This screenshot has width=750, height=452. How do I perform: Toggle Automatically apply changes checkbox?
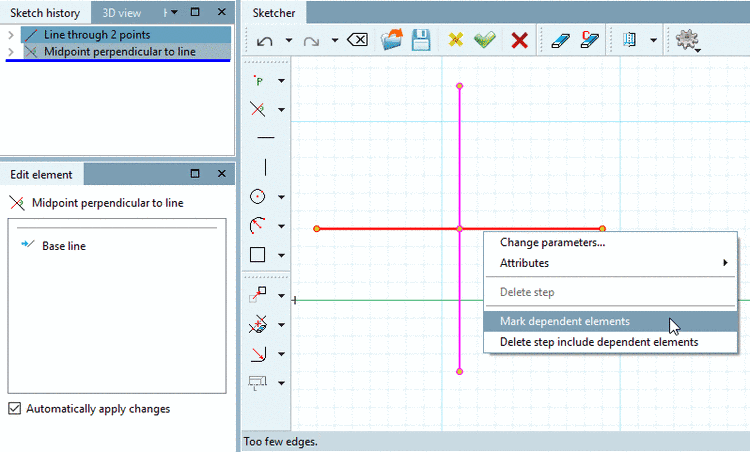(x=15, y=408)
